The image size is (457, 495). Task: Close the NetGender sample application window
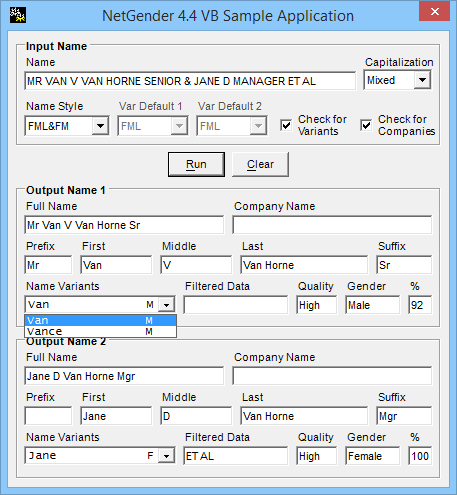(x=434, y=12)
